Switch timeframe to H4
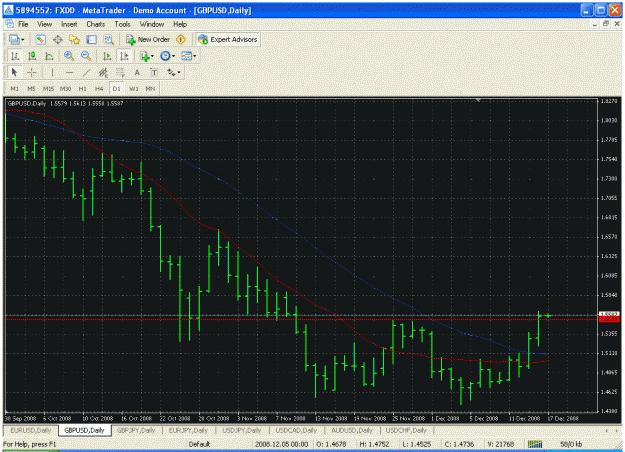 point(99,88)
